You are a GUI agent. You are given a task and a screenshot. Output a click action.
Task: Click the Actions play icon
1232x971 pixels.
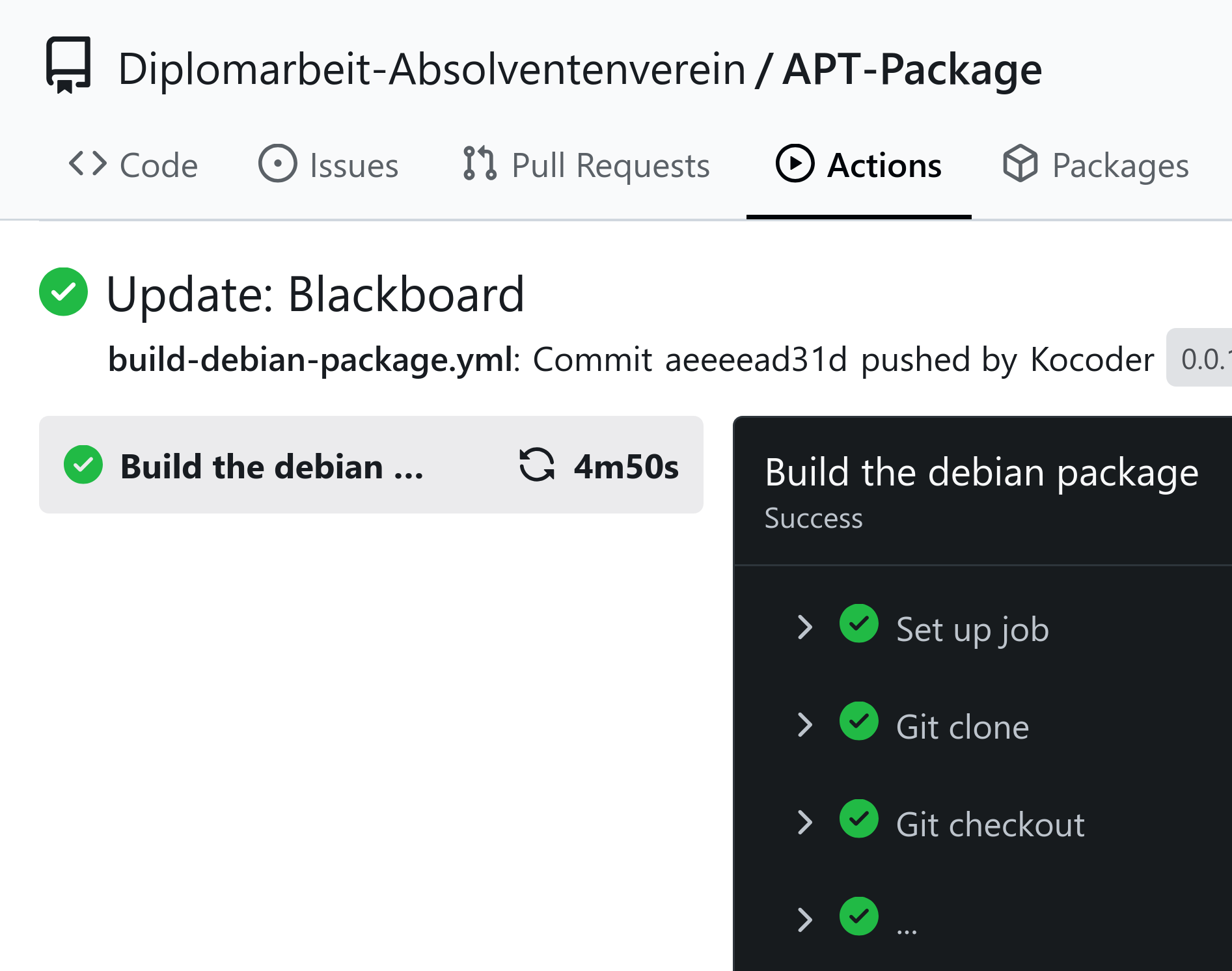[x=795, y=163]
